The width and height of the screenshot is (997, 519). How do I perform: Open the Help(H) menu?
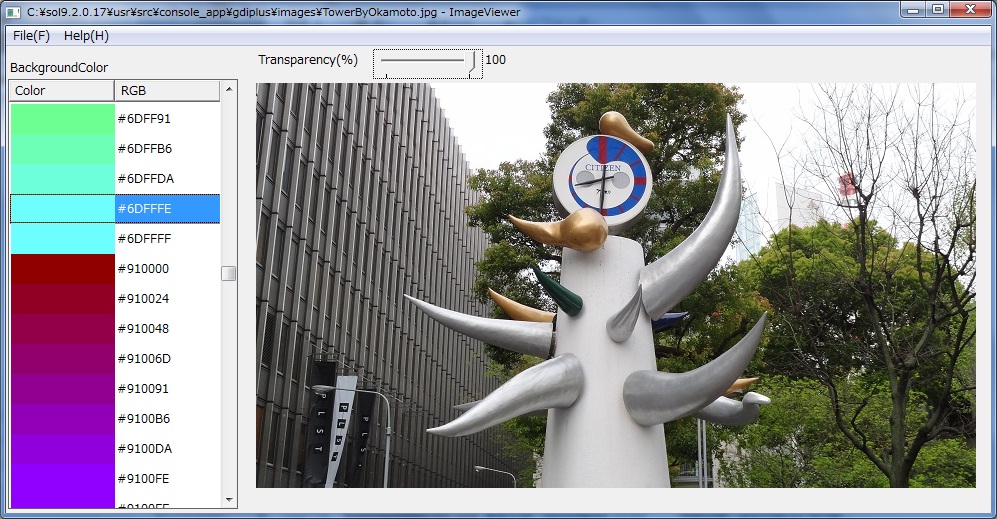click(86, 36)
